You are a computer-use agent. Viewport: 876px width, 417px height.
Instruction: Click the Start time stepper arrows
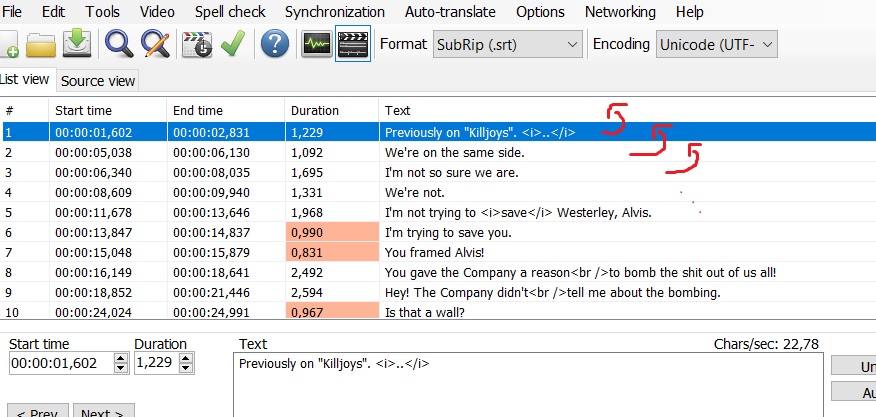coord(120,362)
